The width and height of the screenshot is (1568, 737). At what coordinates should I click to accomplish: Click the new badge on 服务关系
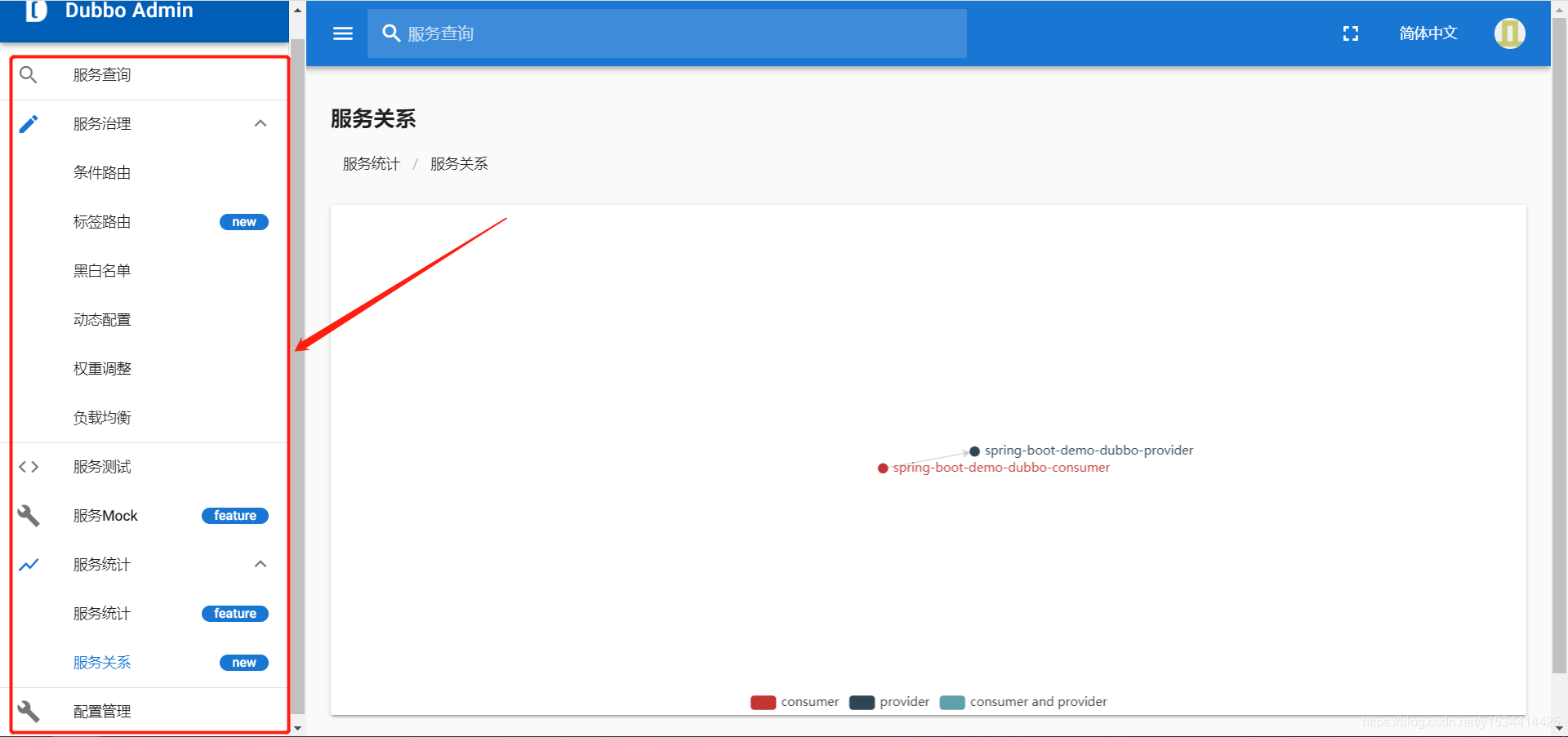click(x=244, y=663)
